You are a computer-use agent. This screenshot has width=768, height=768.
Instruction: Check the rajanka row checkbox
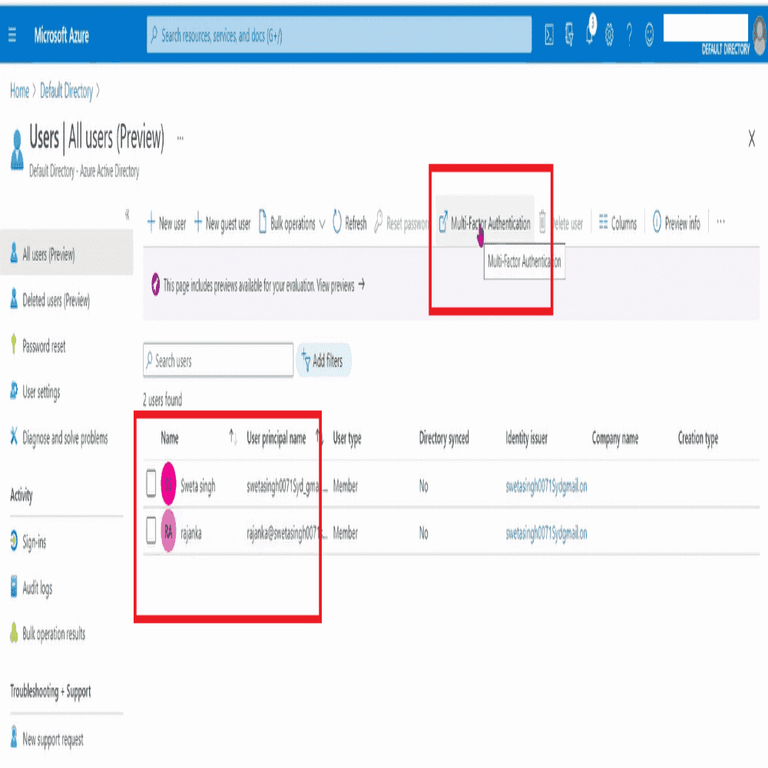click(151, 530)
